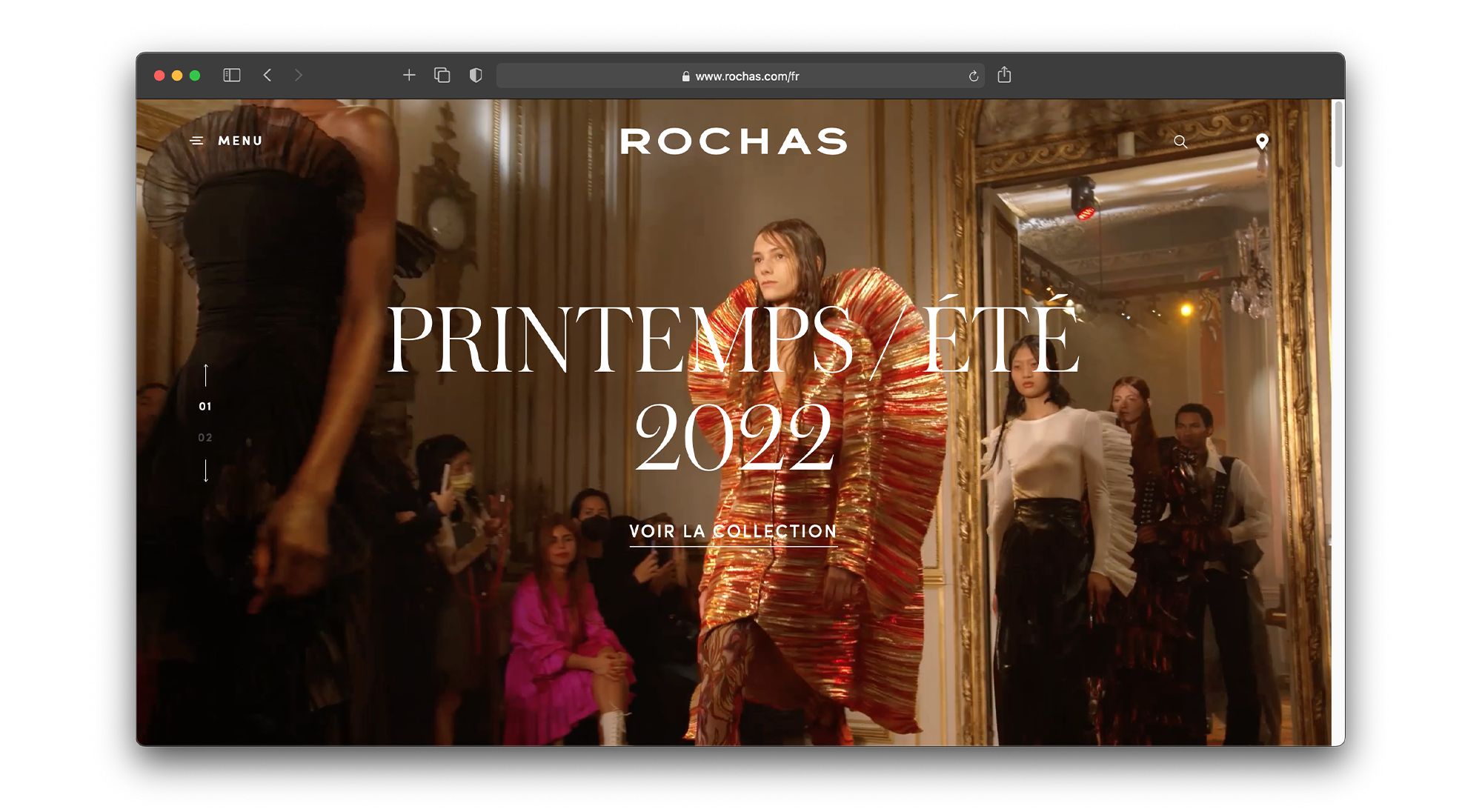This screenshot has width=1482, height=812.
Task: Go to previous slide up arrow
Action: coord(206,375)
